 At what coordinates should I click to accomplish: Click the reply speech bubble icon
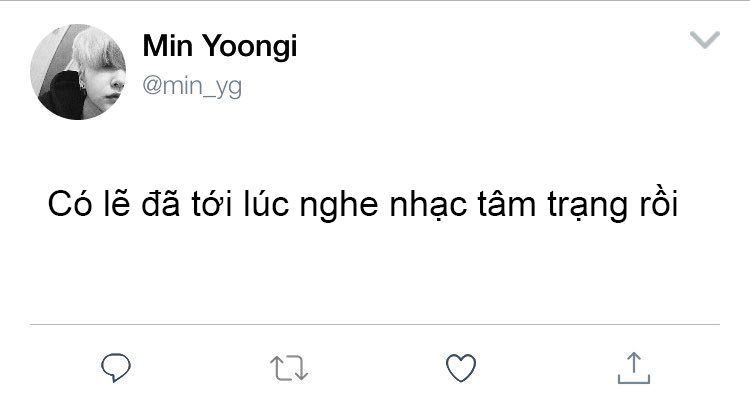coord(116,368)
